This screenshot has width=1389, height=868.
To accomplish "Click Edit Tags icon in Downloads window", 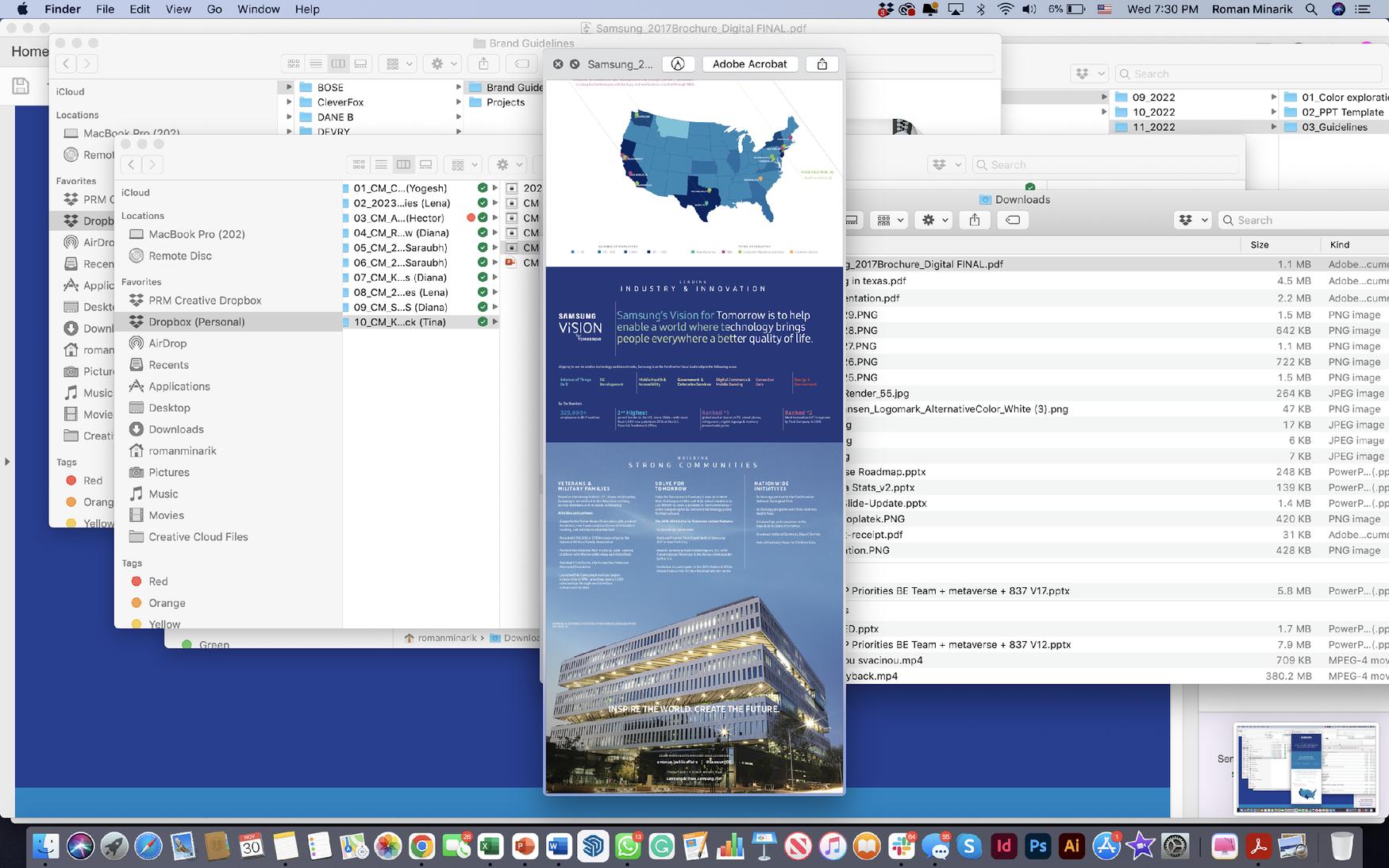I will [1013, 221].
